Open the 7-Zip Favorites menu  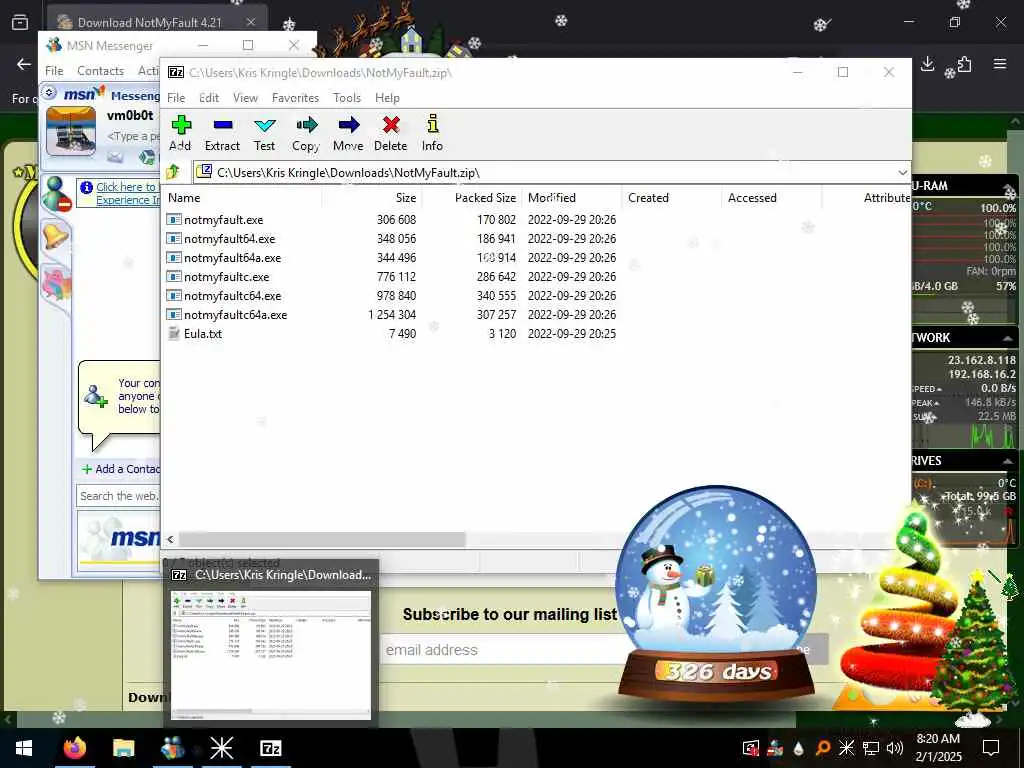click(295, 98)
